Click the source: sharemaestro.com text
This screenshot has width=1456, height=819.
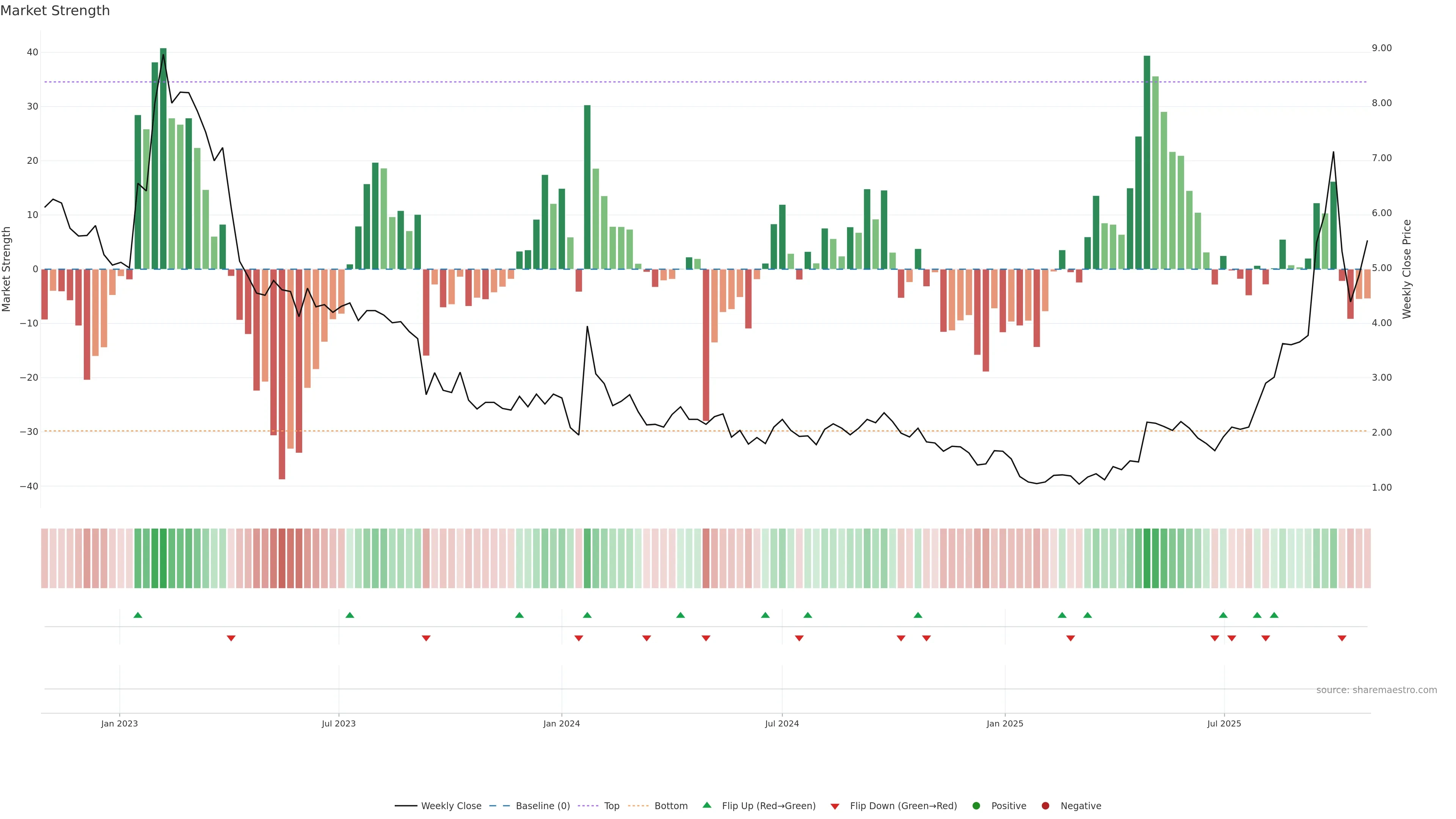click(x=1376, y=690)
